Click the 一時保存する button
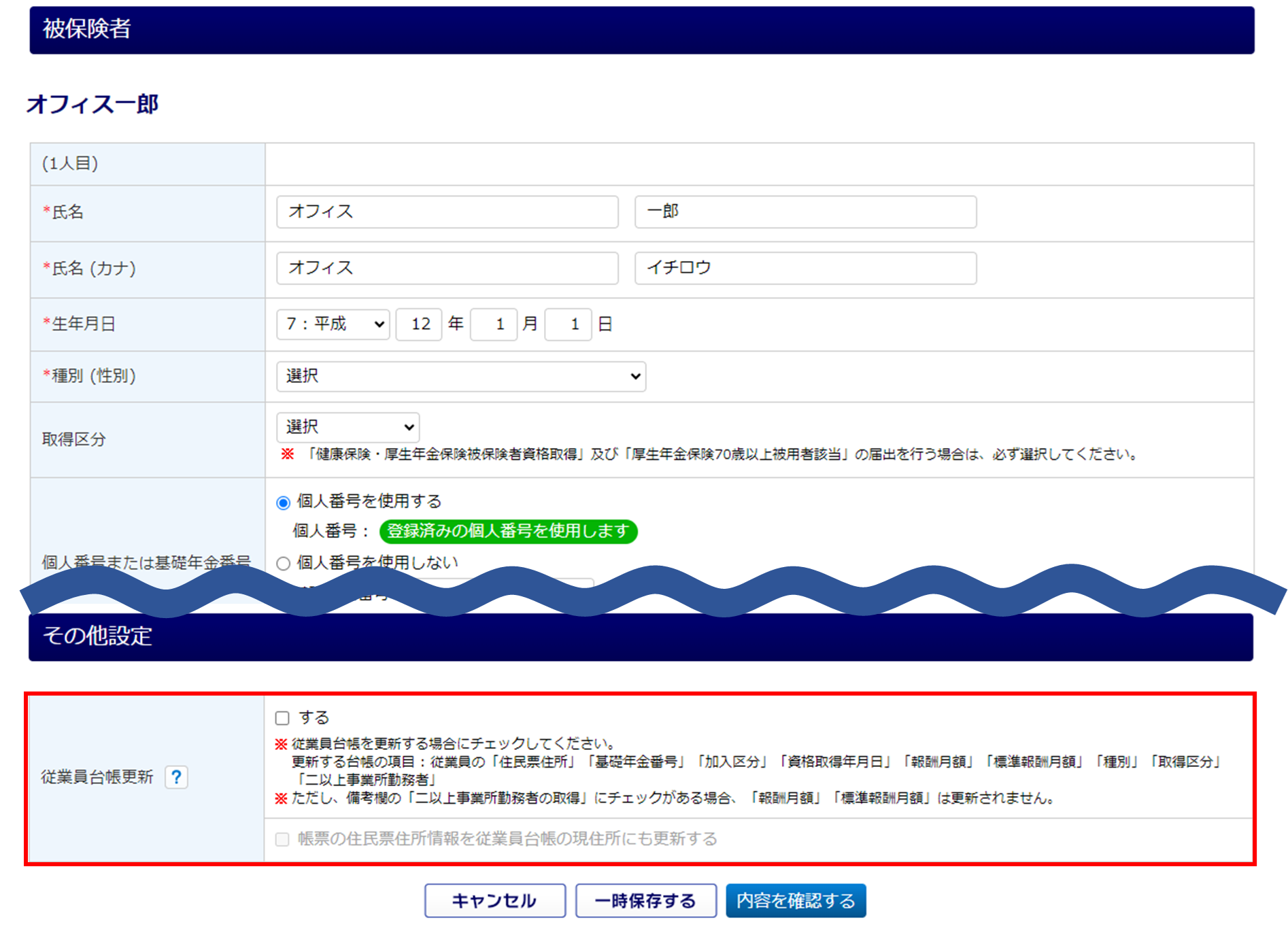Screen dimensions: 1288x939 click(645, 900)
